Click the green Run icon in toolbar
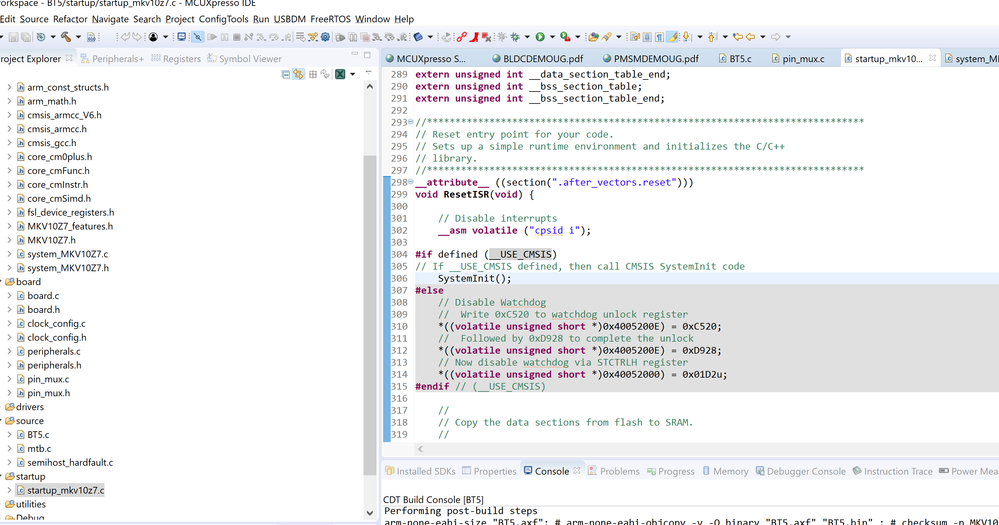 pos(540,37)
